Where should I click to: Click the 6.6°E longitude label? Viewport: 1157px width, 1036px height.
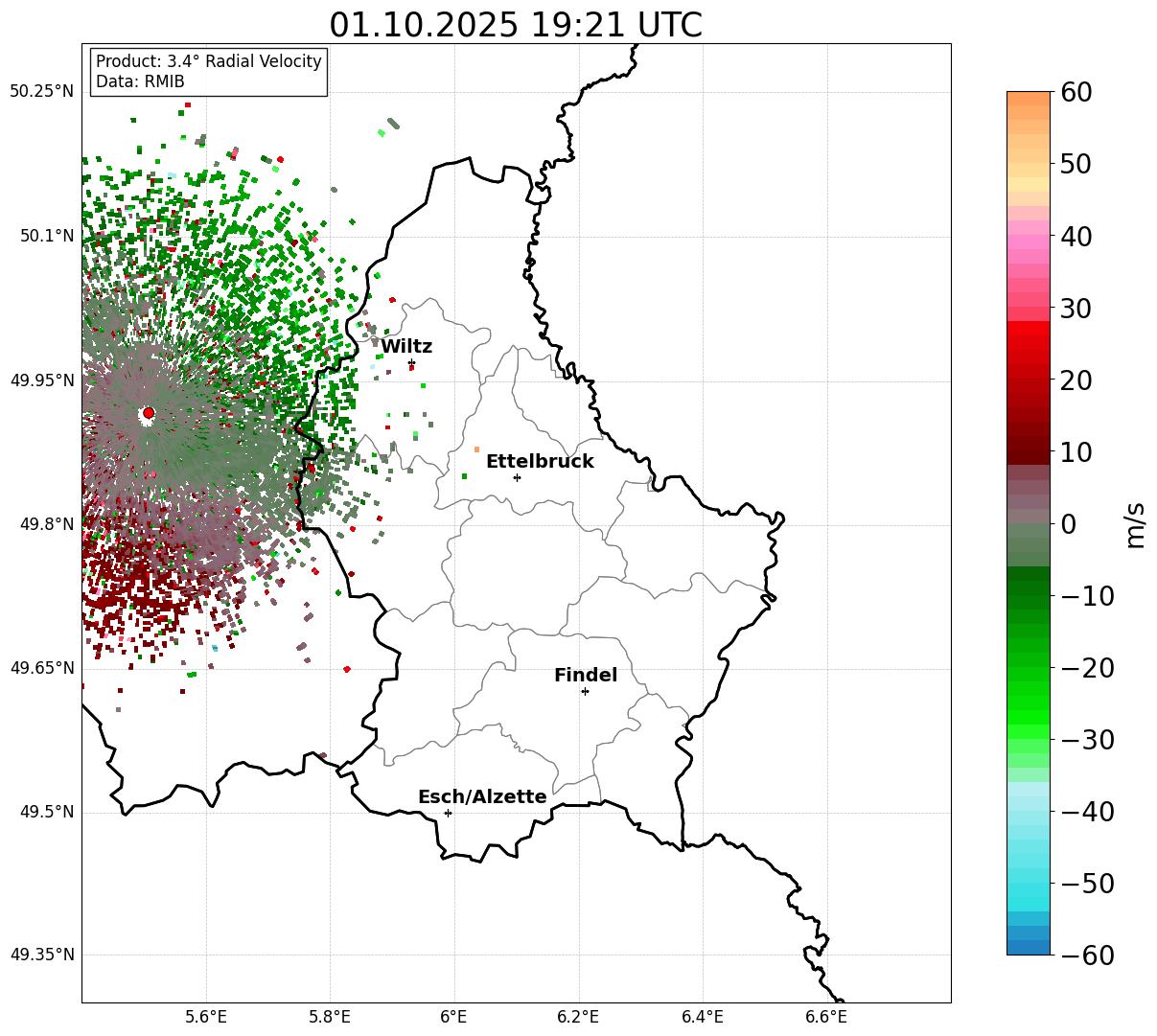(826, 1017)
